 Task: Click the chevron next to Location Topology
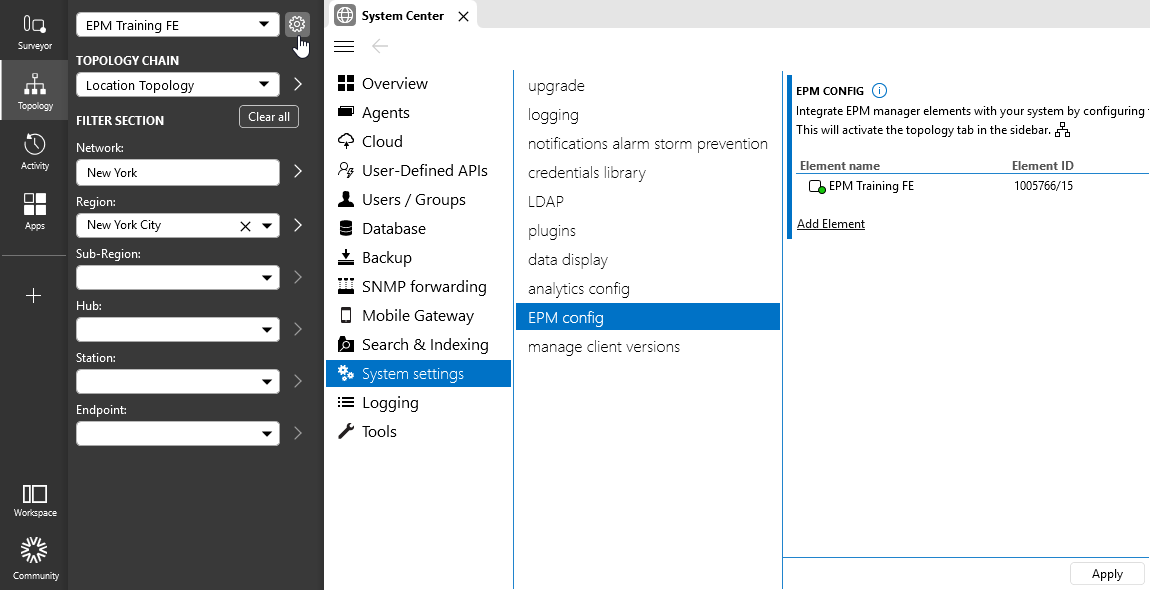[x=298, y=84]
